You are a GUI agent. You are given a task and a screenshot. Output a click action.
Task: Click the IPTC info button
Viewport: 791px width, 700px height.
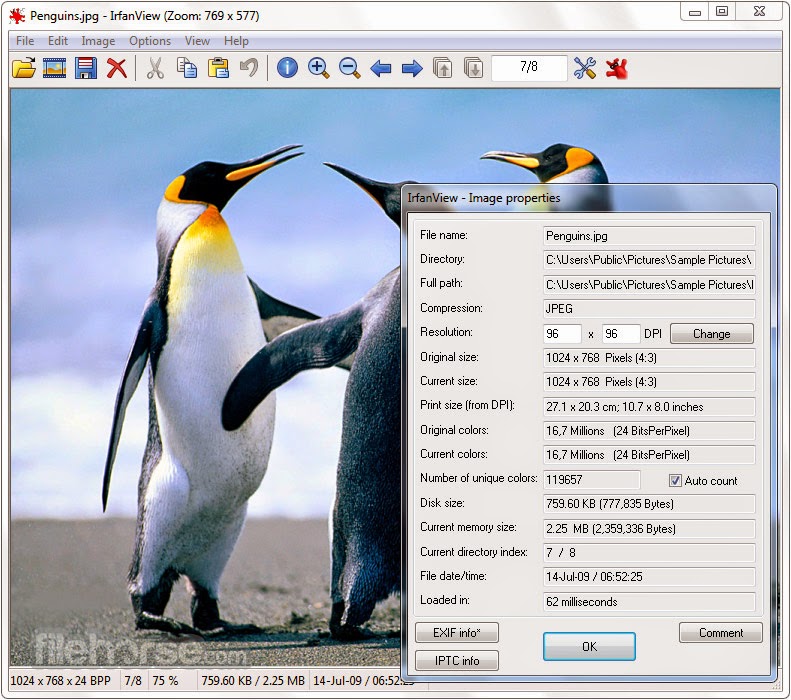pos(457,660)
